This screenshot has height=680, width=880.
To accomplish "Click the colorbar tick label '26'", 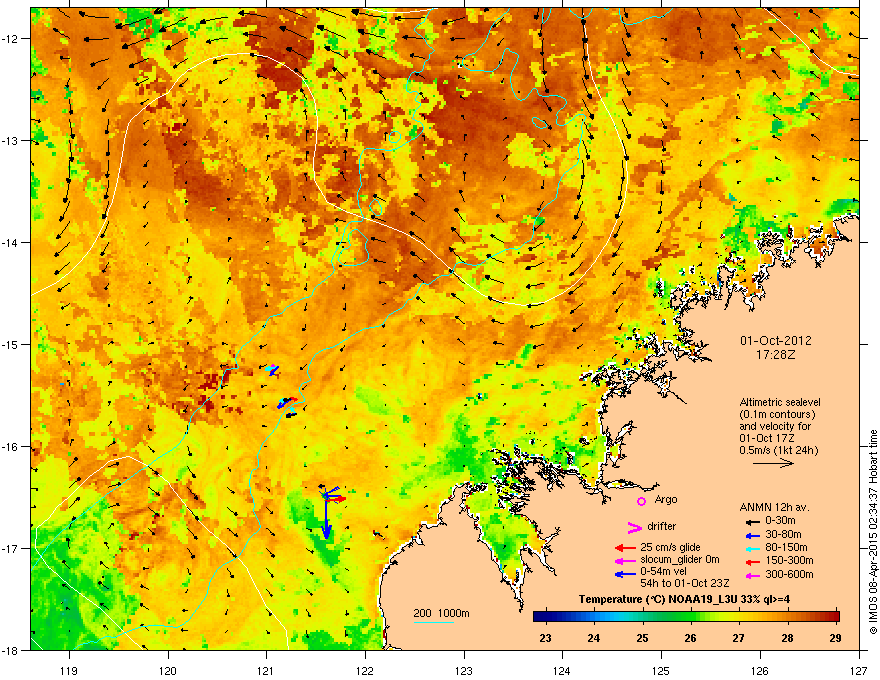I will pyautogui.click(x=690, y=638).
